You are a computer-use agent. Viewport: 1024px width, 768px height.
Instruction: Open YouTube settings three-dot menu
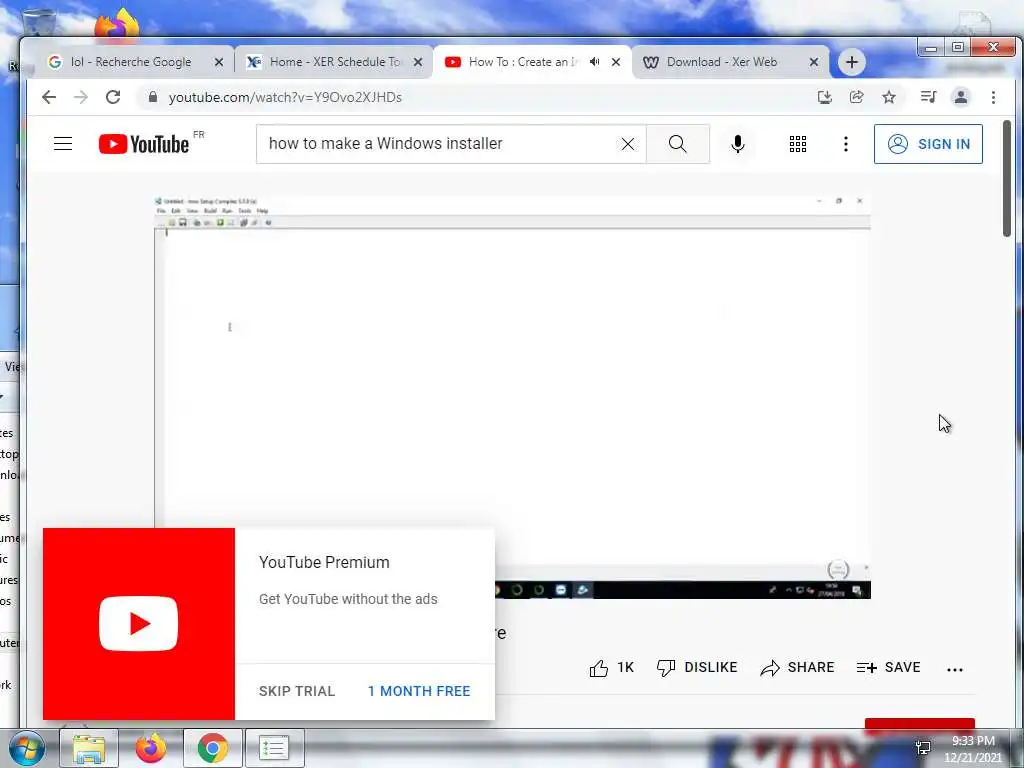[846, 144]
